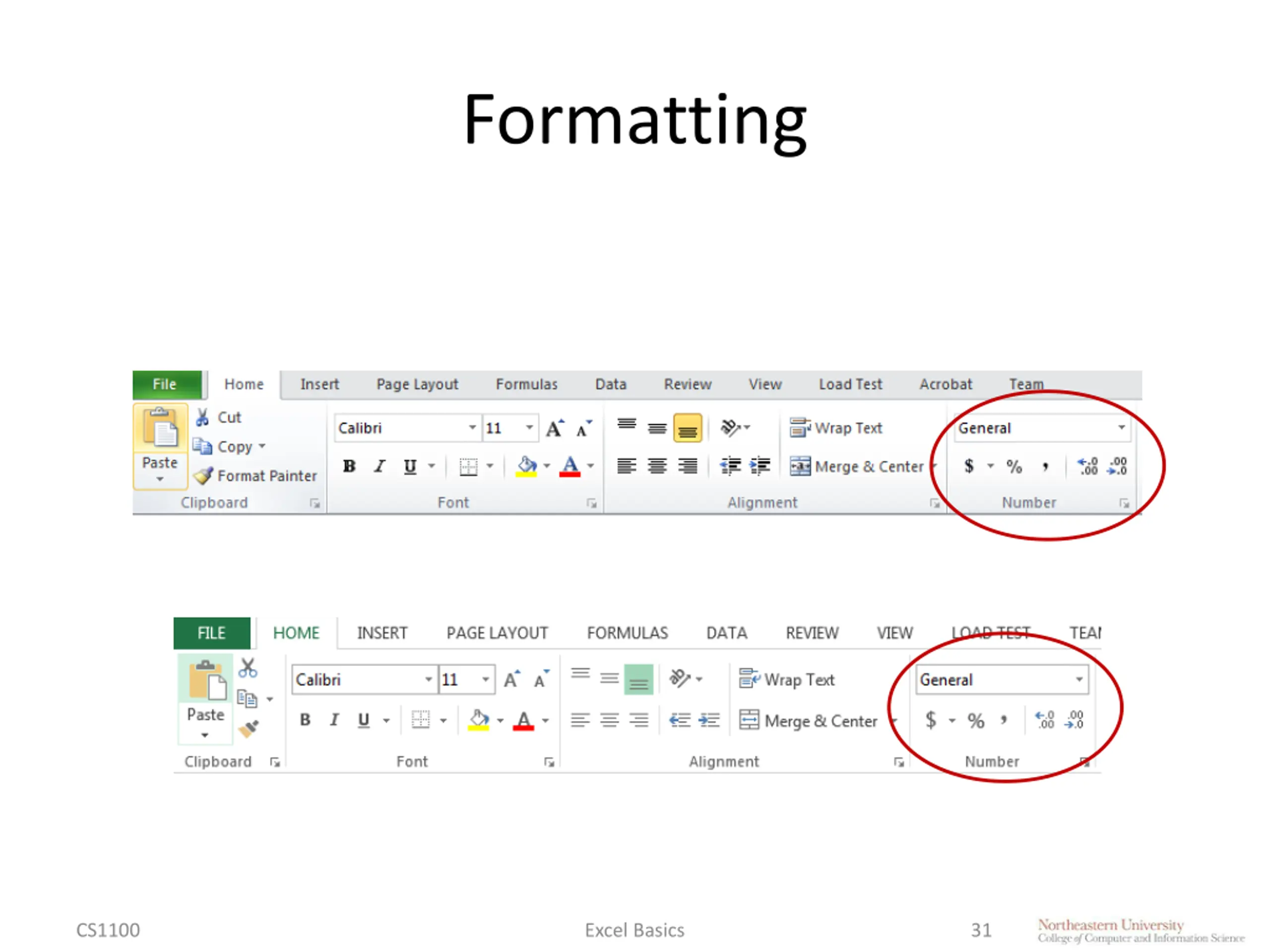The width and height of the screenshot is (1270, 952).
Task: Toggle Italic in the upper ribbon
Action: [380, 466]
